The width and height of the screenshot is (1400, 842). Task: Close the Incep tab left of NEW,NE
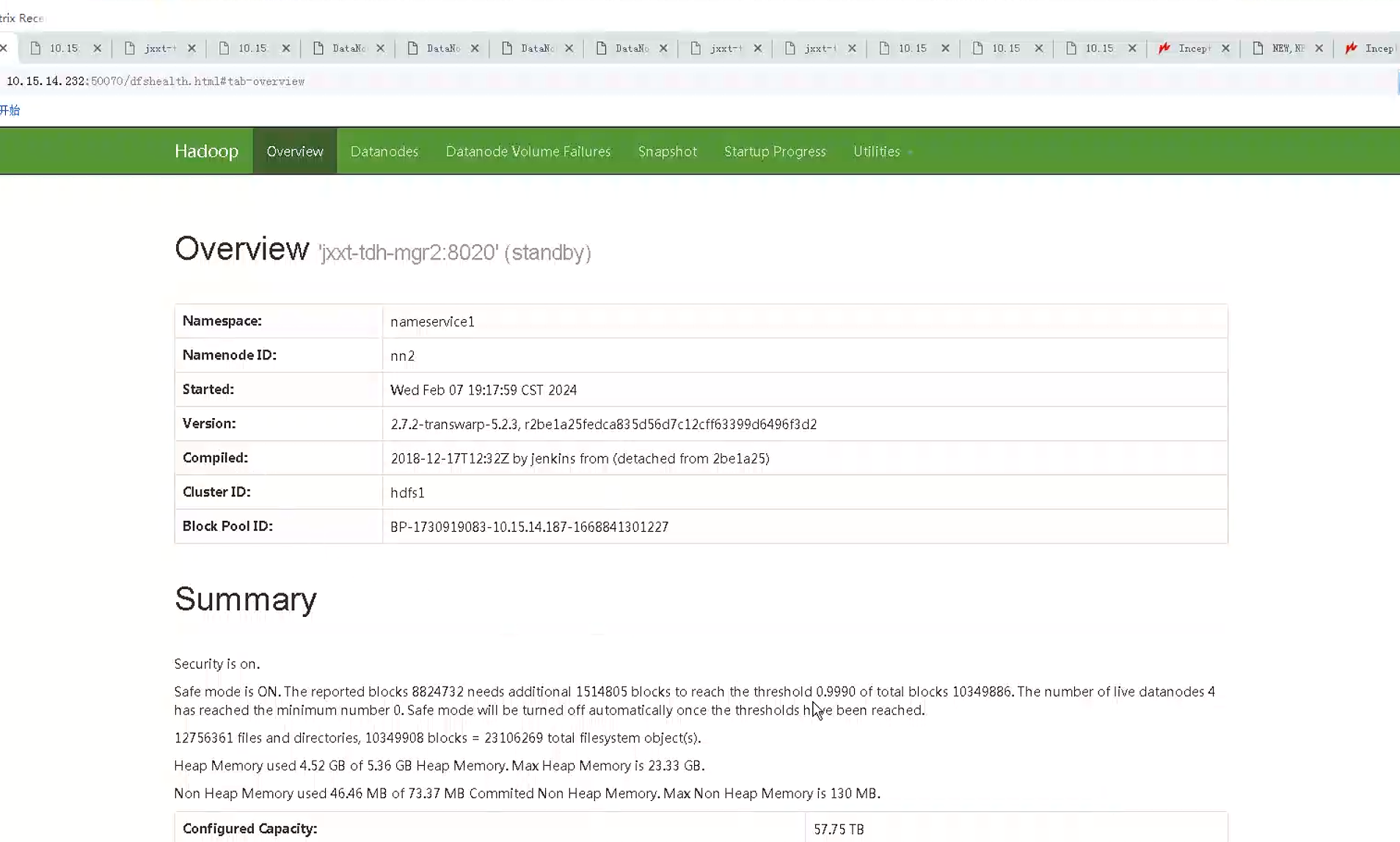[1225, 48]
